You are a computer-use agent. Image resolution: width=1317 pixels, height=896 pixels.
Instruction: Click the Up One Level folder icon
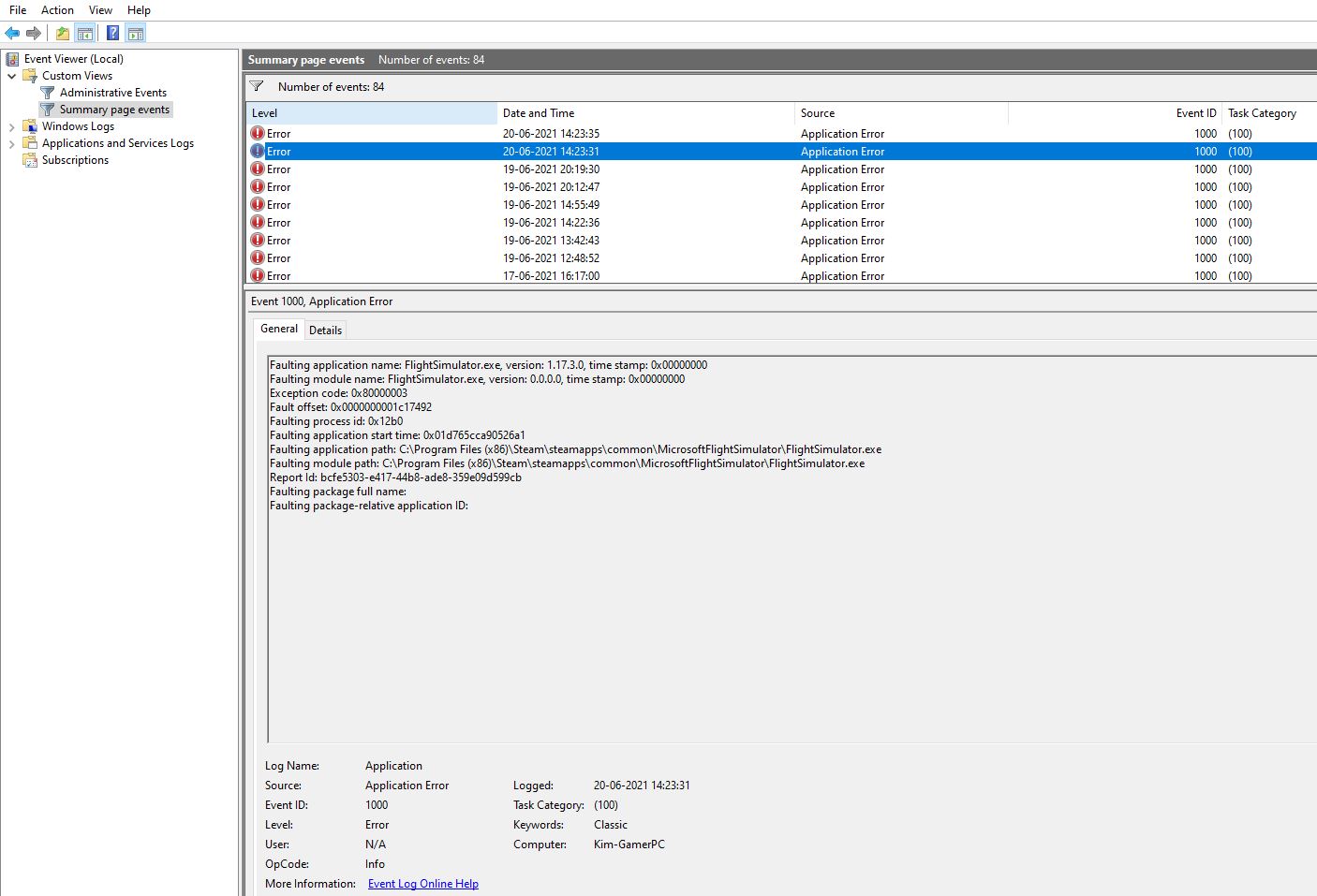(x=62, y=34)
